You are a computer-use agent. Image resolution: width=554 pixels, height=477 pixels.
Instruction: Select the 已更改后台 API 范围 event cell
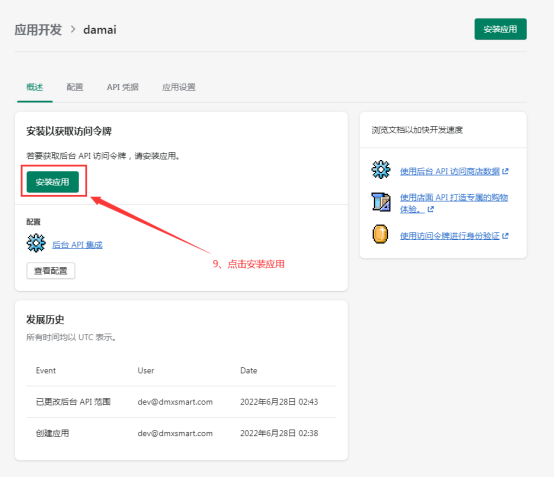pos(73,402)
